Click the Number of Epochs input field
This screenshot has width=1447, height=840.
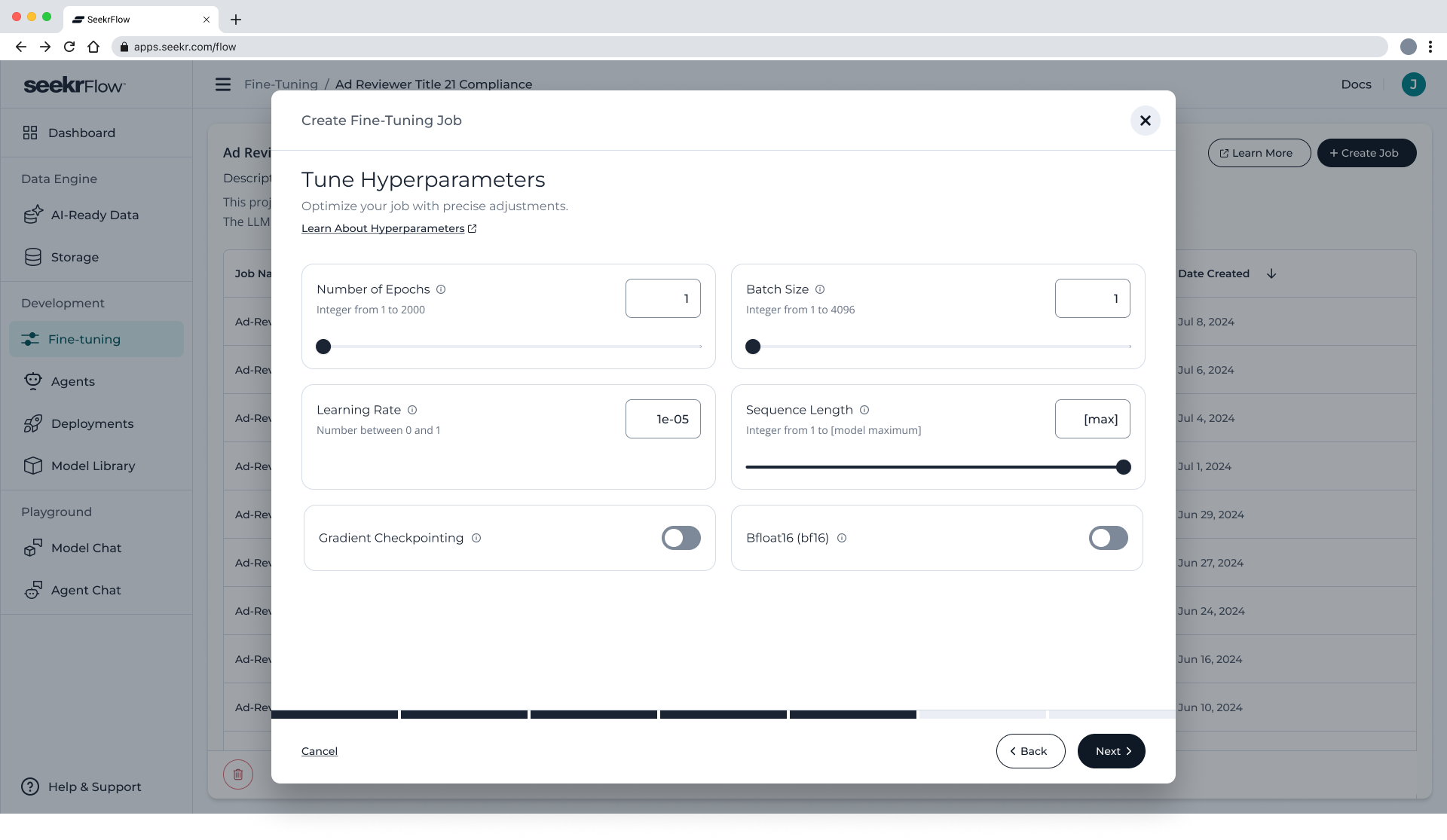click(663, 298)
